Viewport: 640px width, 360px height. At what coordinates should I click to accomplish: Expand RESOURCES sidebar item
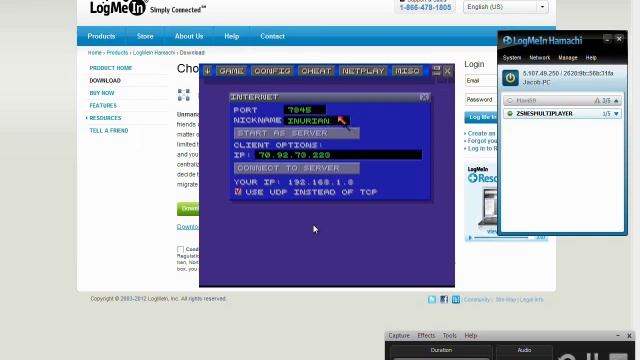coord(105,118)
